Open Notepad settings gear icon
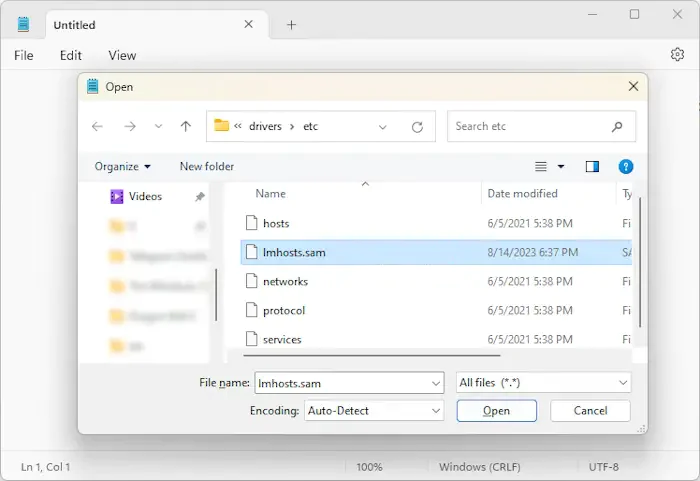Image resolution: width=700 pixels, height=481 pixels. coord(677,54)
